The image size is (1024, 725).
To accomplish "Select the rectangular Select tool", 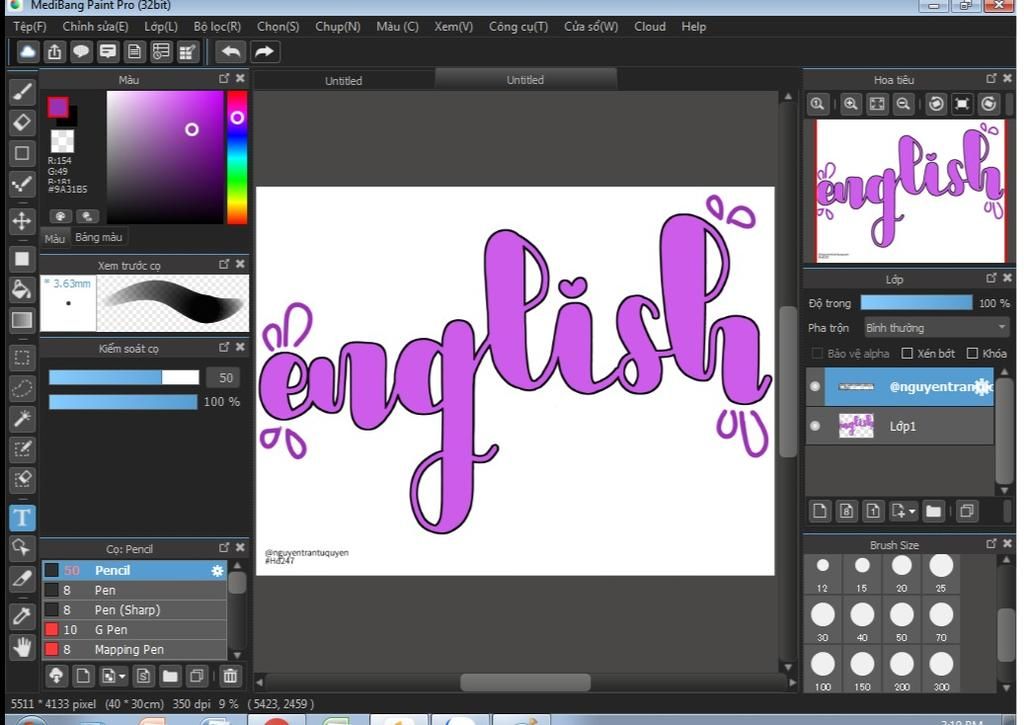I will tap(22, 357).
